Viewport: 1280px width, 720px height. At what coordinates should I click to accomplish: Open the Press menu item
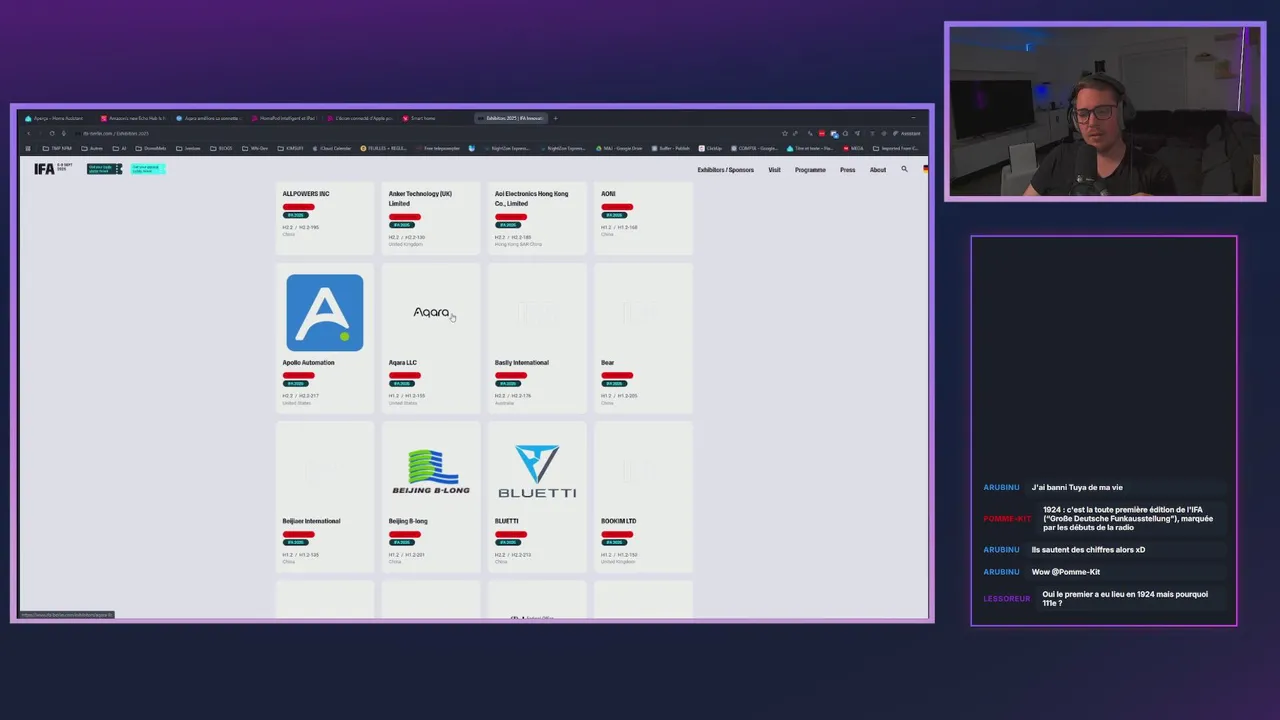pyautogui.click(x=847, y=170)
